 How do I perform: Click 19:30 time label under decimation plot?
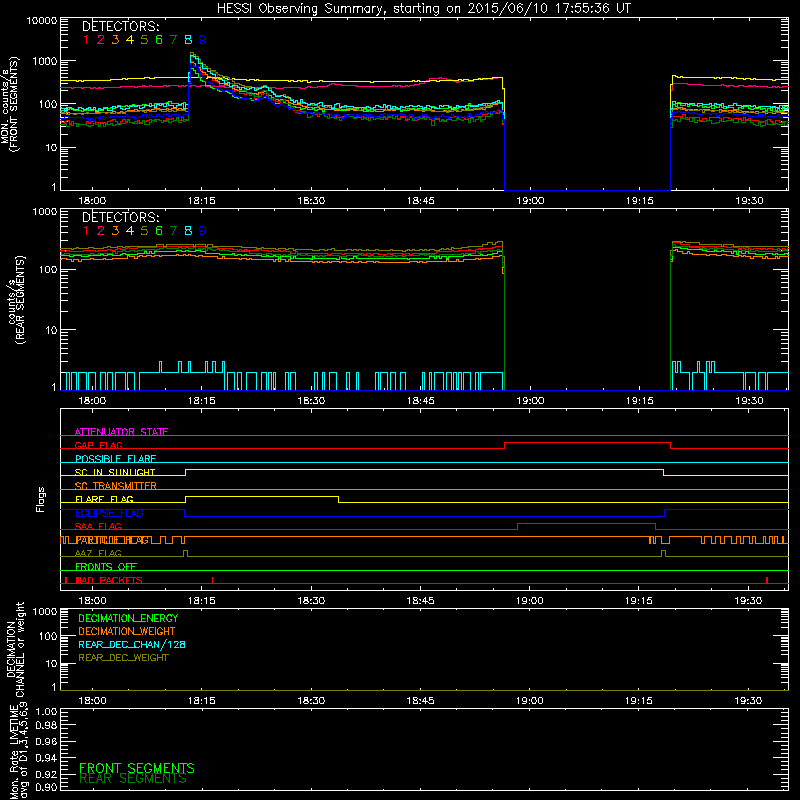tap(748, 701)
